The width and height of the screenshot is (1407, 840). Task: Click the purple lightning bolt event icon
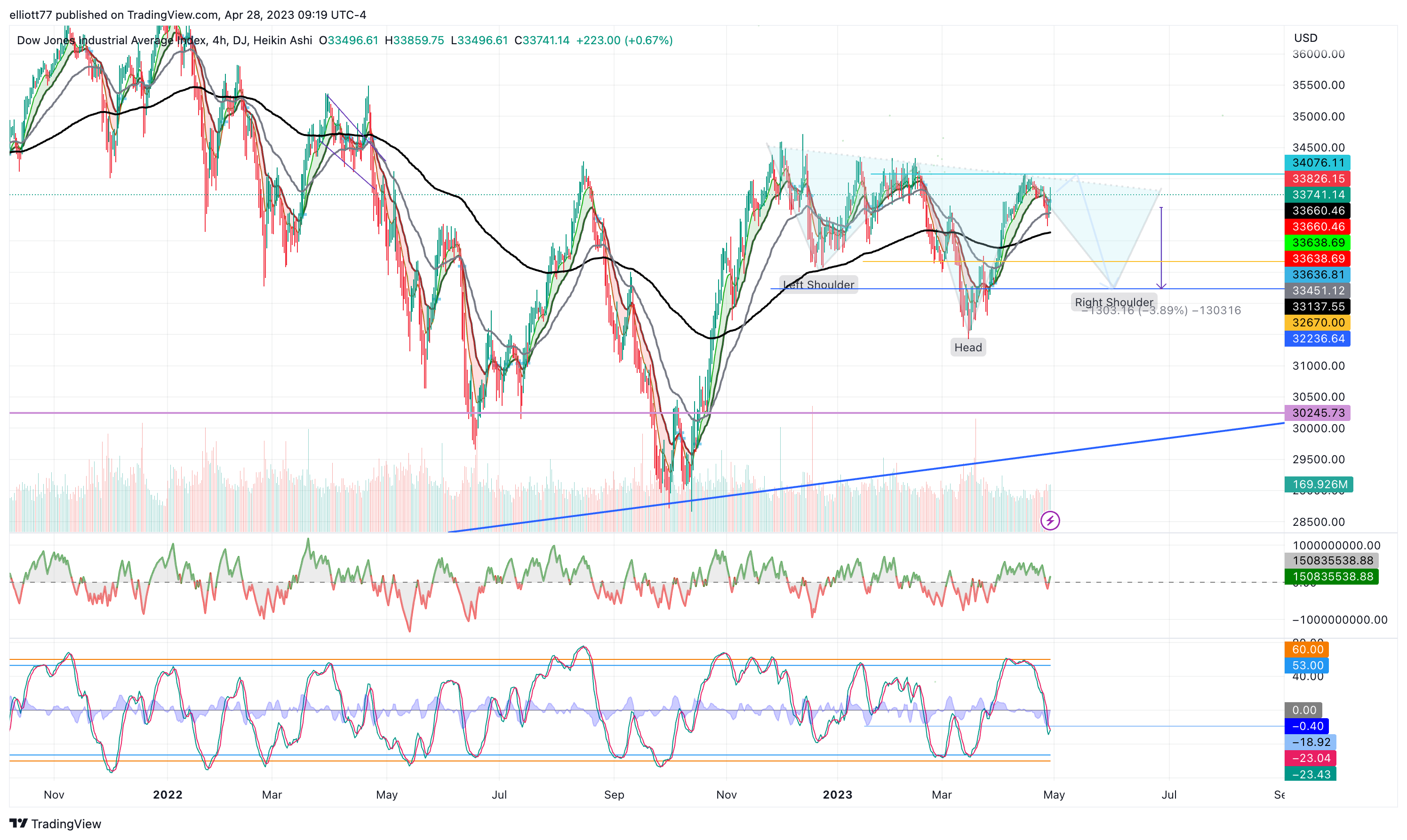click(x=1050, y=520)
